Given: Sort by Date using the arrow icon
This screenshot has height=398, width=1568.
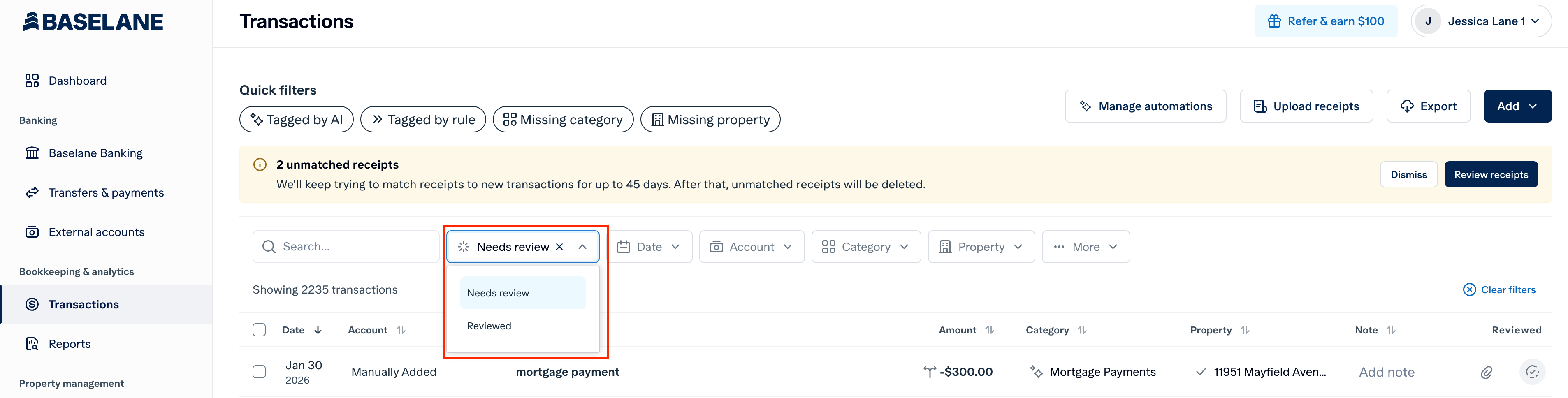Looking at the screenshot, I should coord(318,330).
